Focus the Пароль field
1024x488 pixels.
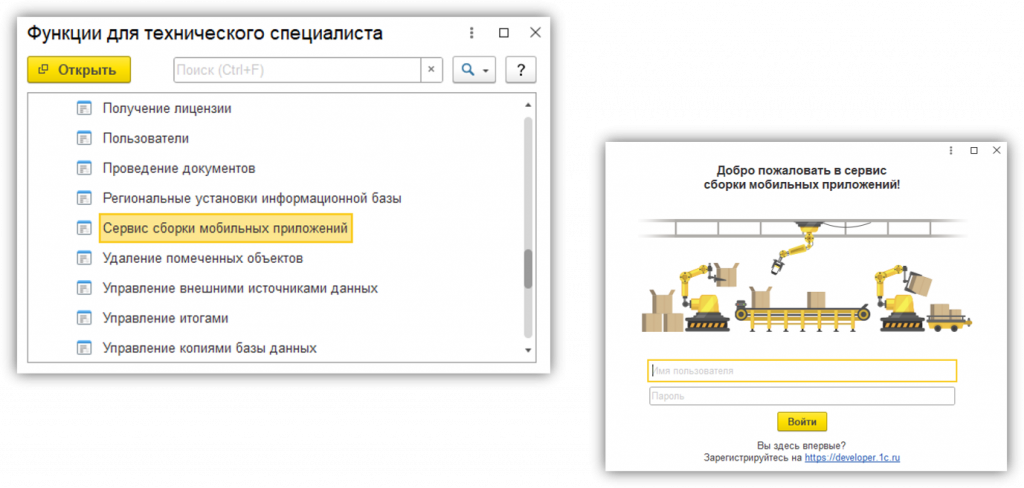[802, 396]
